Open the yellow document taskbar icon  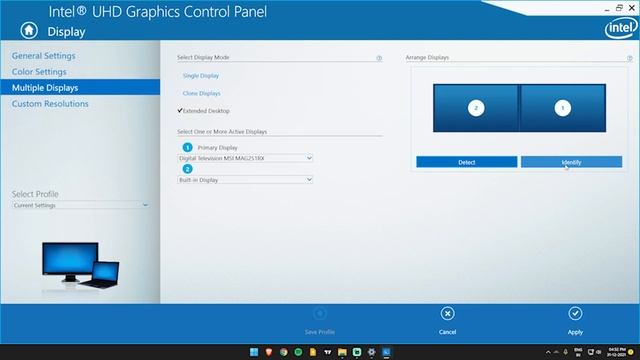313,352
